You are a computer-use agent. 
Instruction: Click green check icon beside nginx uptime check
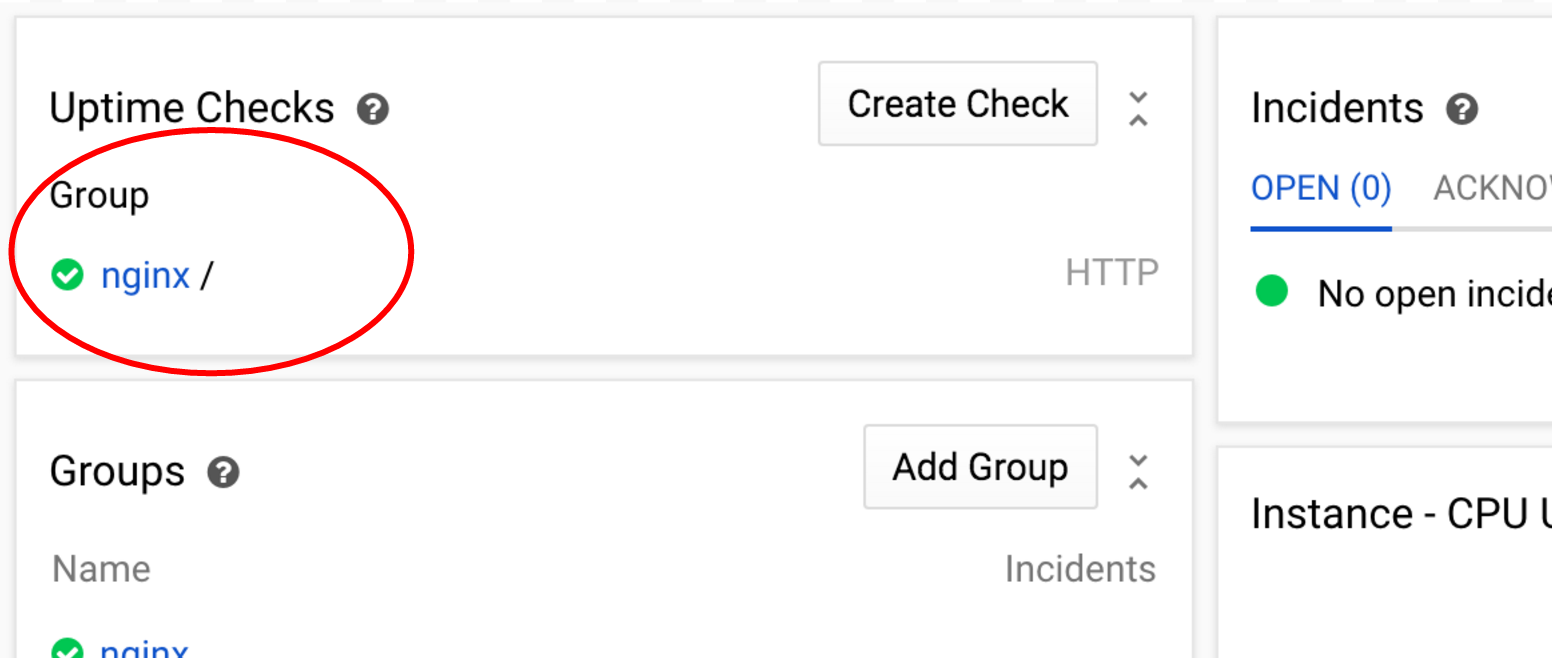[67, 274]
